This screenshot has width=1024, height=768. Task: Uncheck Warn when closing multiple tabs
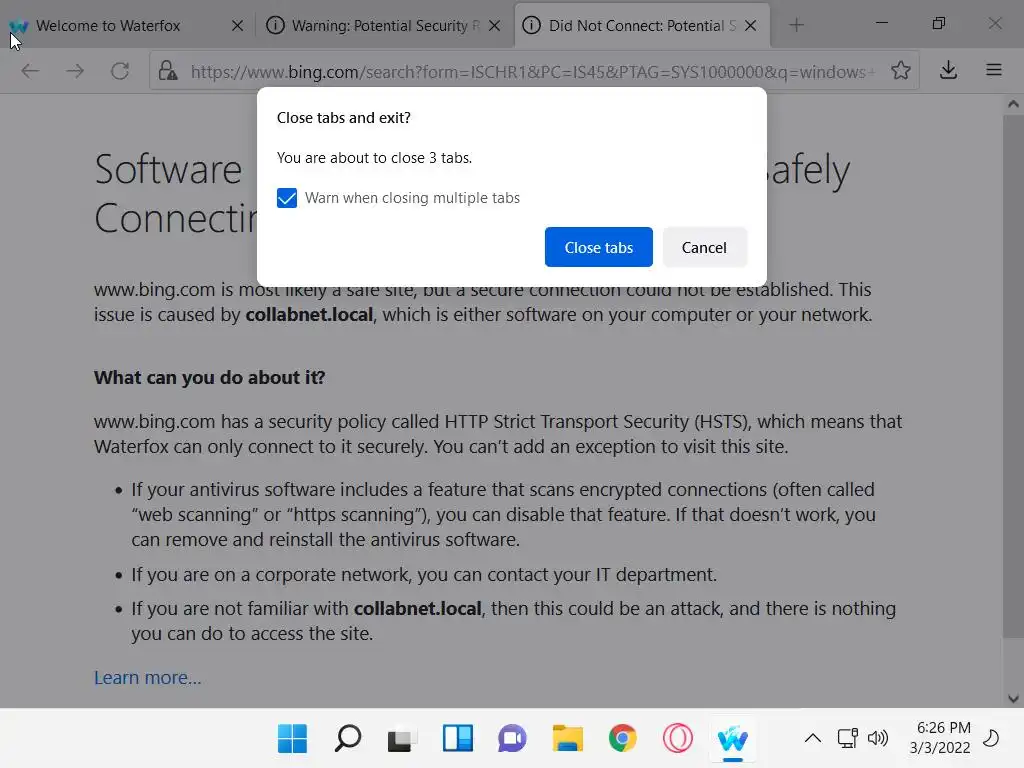(287, 198)
